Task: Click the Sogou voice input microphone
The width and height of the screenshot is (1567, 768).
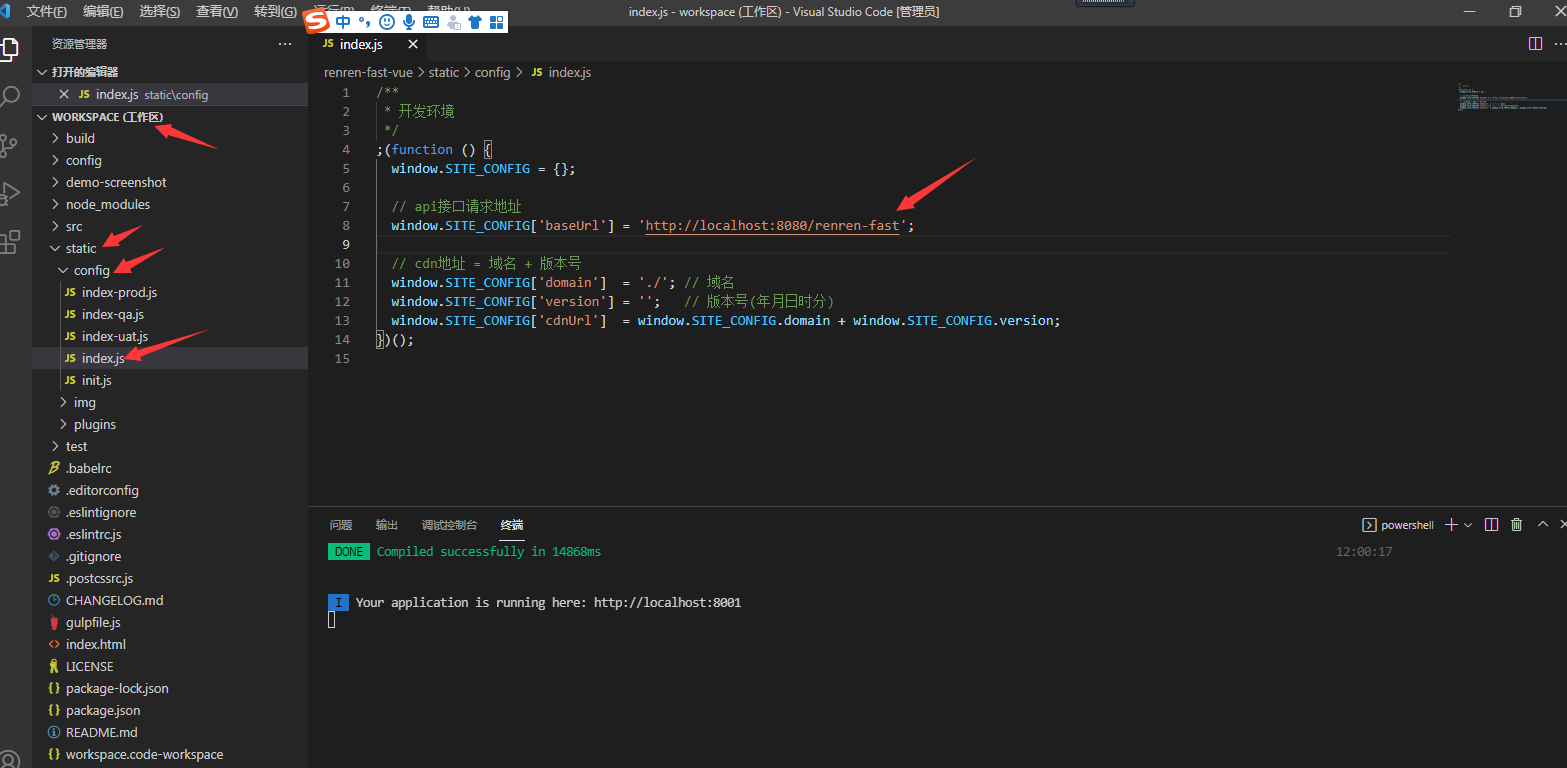Action: (x=409, y=21)
